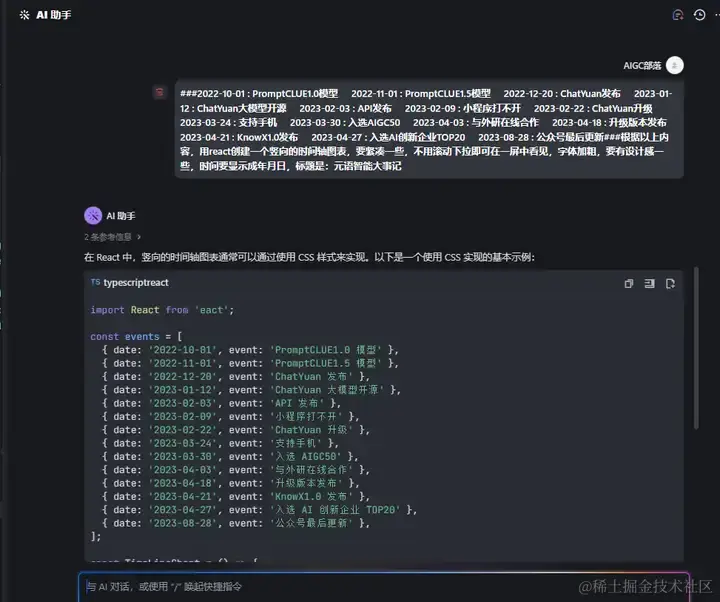Click the AI 助手 panel title
Screen dimensions: 720x602
click(54, 15)
